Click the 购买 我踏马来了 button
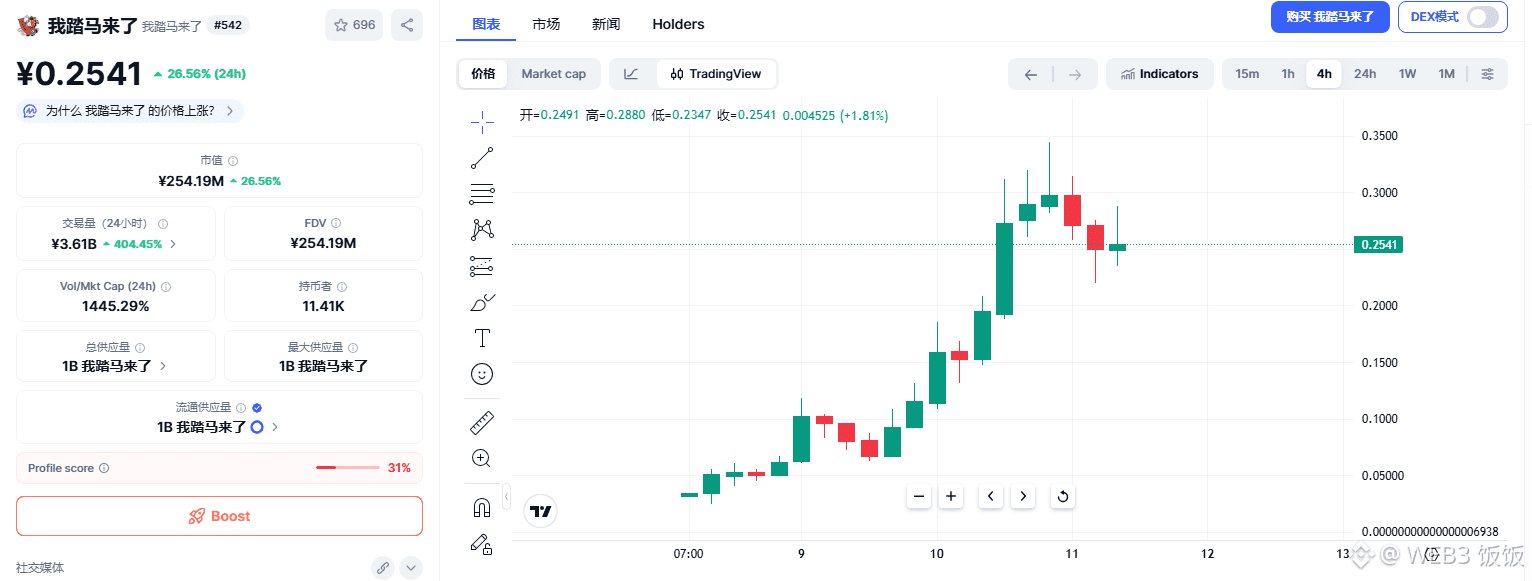The height and width of the screenshot is (581, 1532). tap(1330, 17)
